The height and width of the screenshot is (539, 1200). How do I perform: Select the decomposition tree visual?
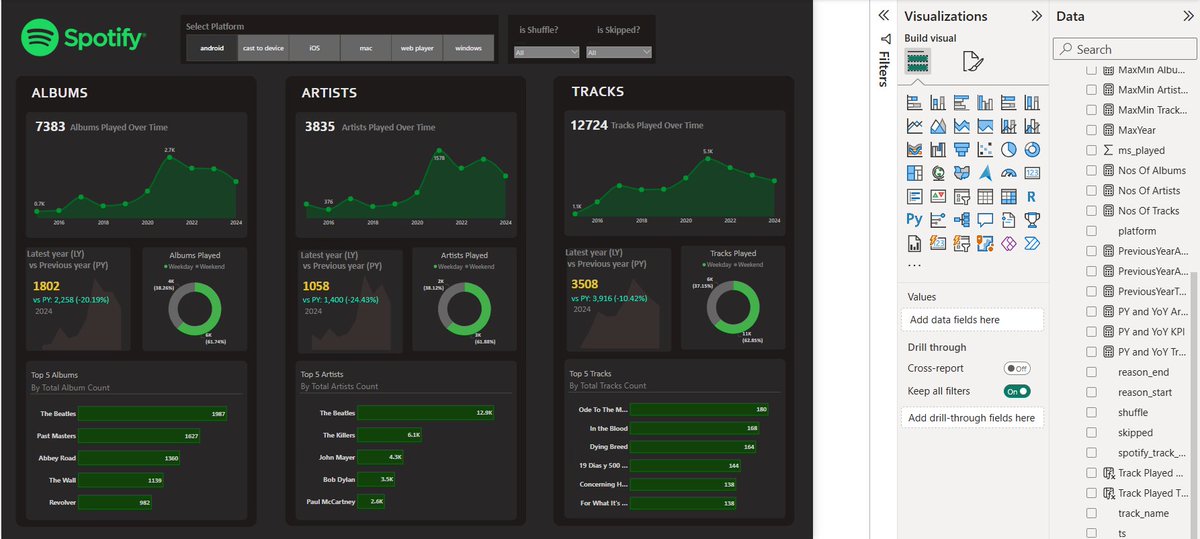pyautogui.click(x=962, y=219)
